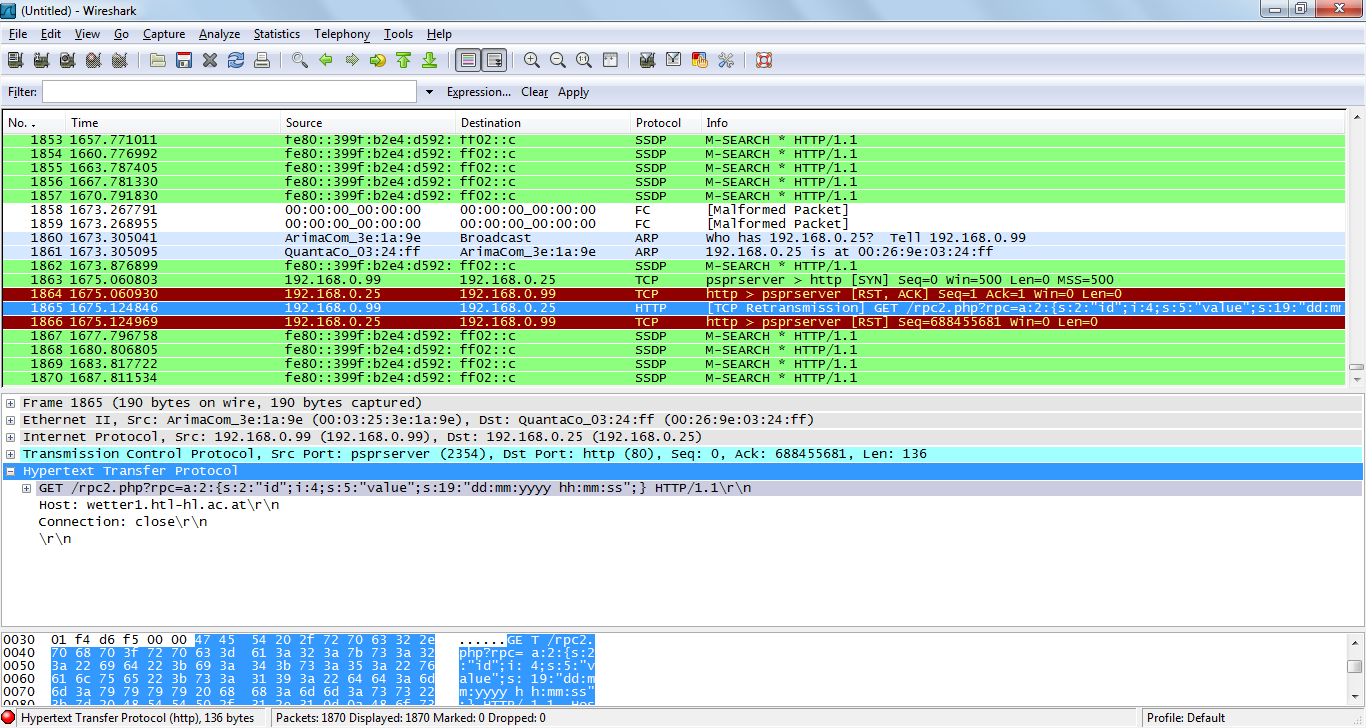Open the File menu

click(18, 34)
